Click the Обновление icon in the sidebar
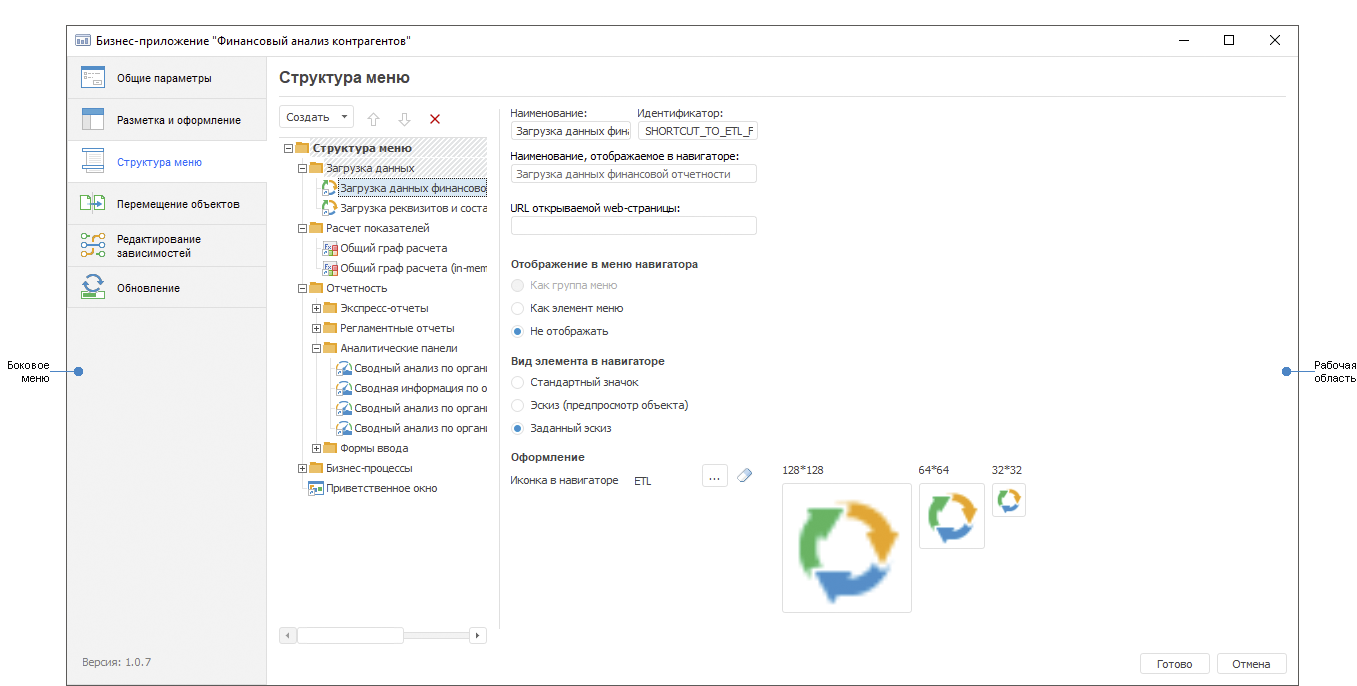Screen dimensions: 1357x686 (93, 287)
